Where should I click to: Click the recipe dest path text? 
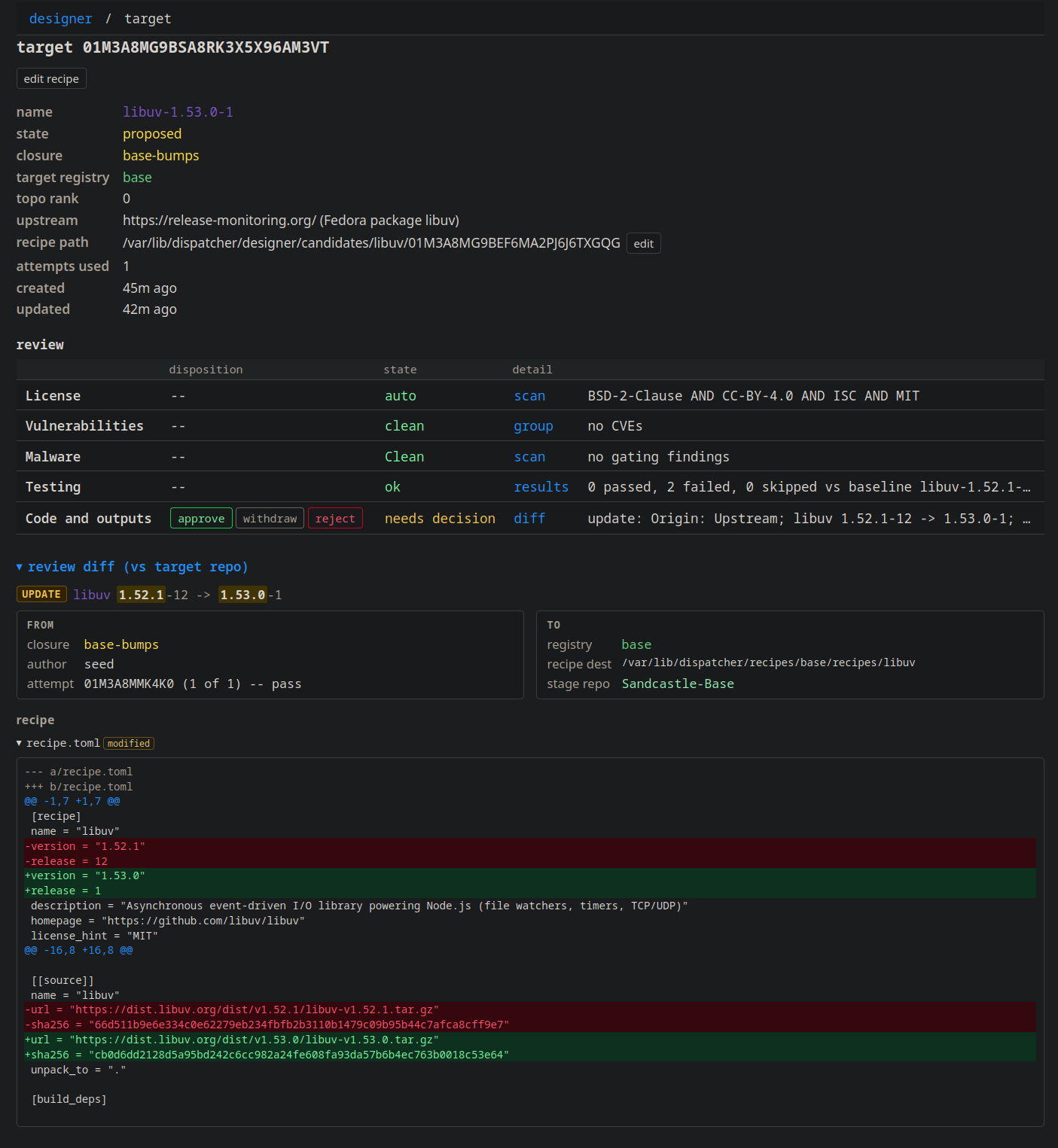pos(768,663)
